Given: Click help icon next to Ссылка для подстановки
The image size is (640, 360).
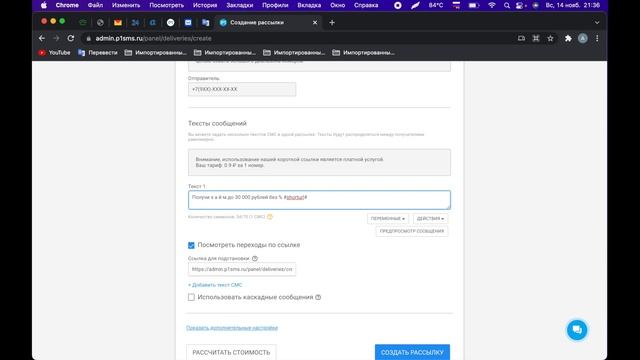Looking at the screenshot, I should [x=255, y=258].
